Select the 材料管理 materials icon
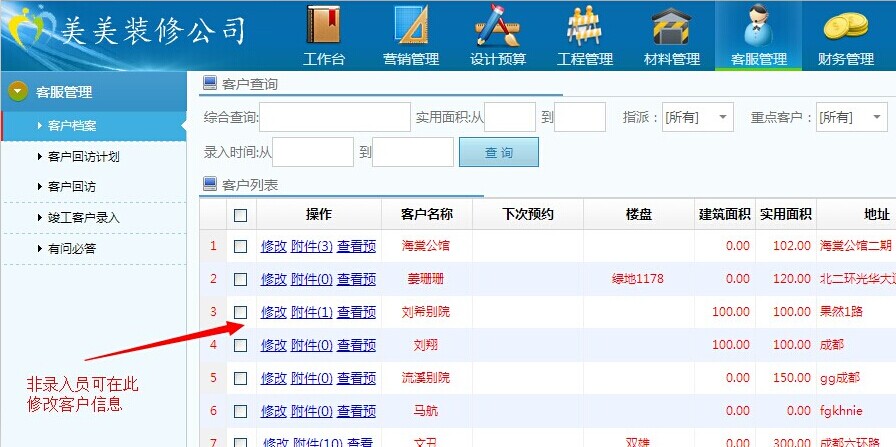This screenshot has height=447, width=896. [671, 27]
